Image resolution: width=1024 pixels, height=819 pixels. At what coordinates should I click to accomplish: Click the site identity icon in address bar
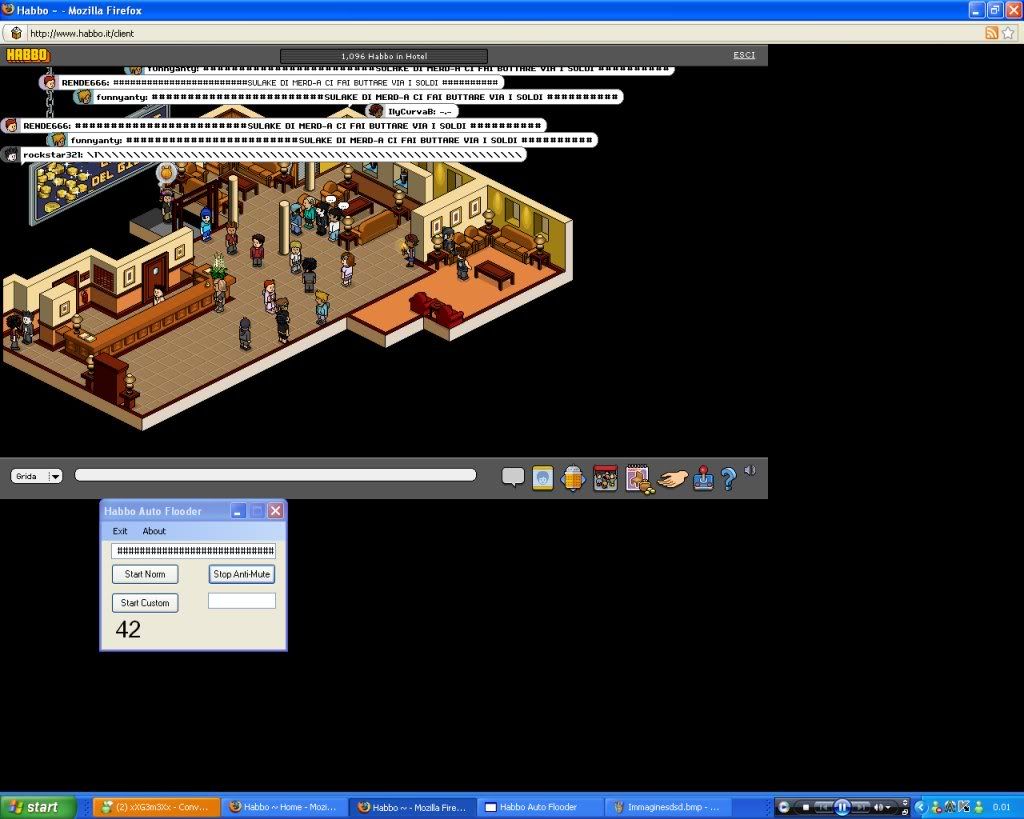pyautogui.click(x=16, y=33)
